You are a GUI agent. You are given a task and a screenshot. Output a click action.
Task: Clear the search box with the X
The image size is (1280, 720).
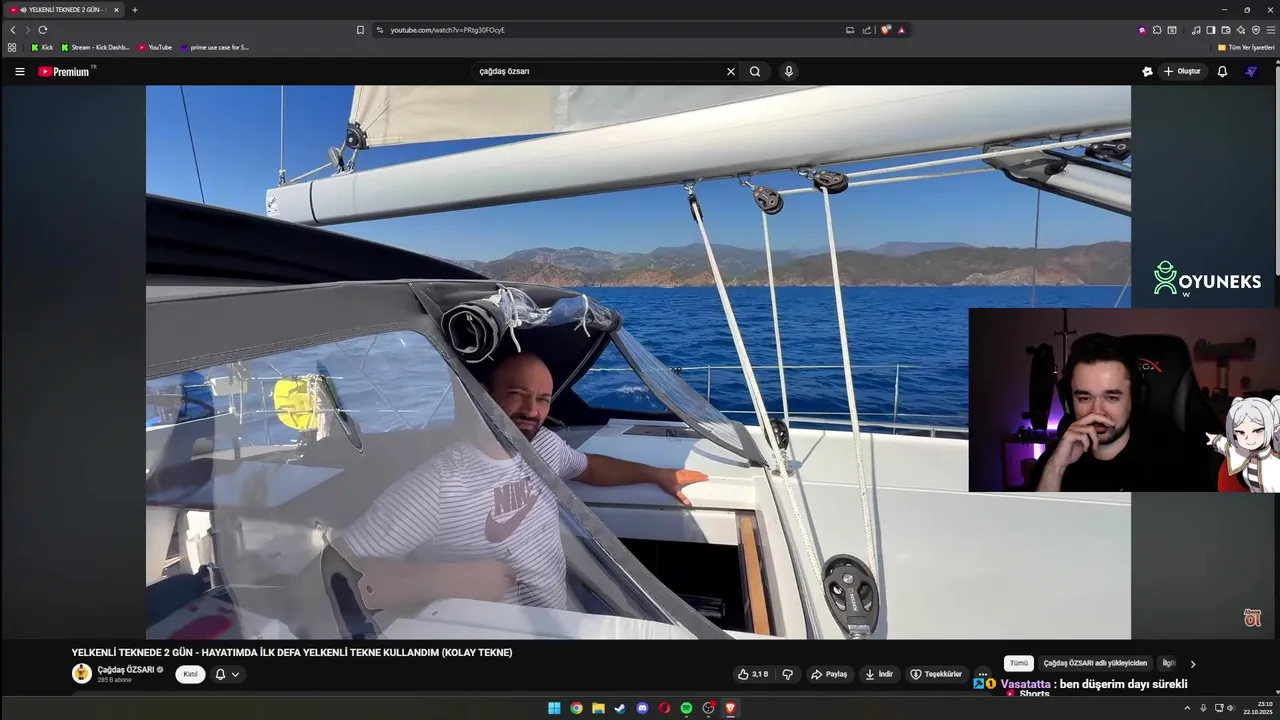point(730,71)
